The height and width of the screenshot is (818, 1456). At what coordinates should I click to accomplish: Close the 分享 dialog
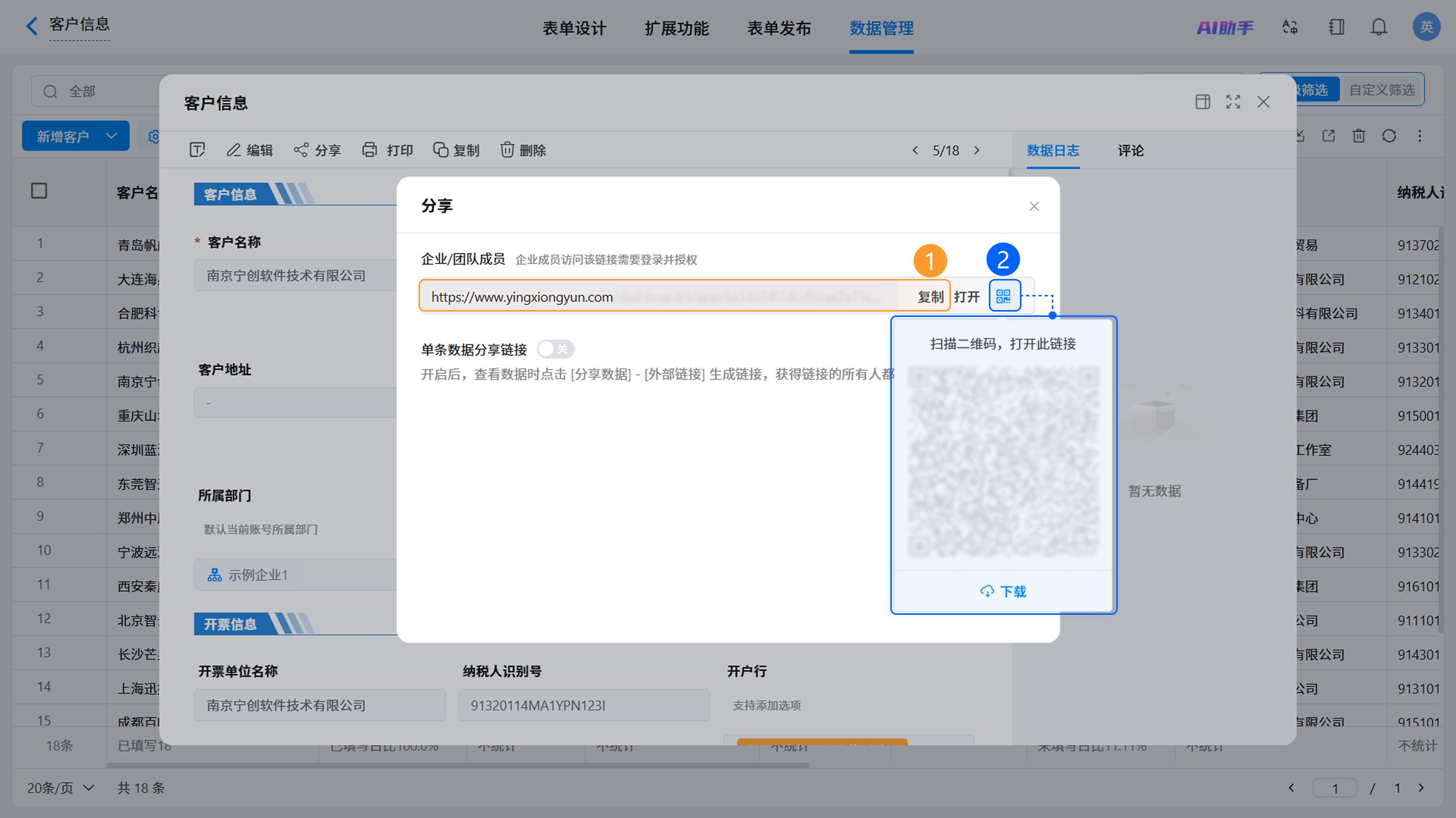(1034, 206)
